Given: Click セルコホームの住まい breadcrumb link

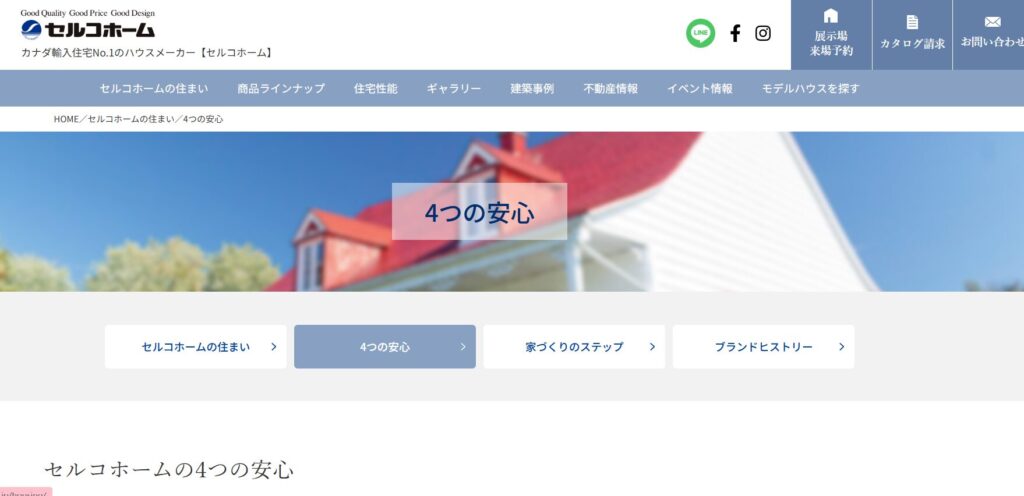Looking at the screenshot, I should [x=131, y=119].
